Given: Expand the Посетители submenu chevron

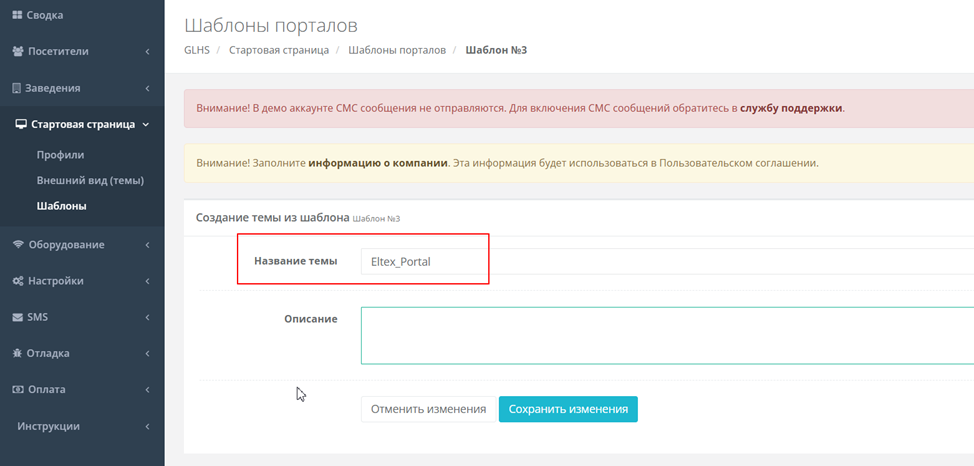Looking at the screenshot, I should tap(147, 51).
